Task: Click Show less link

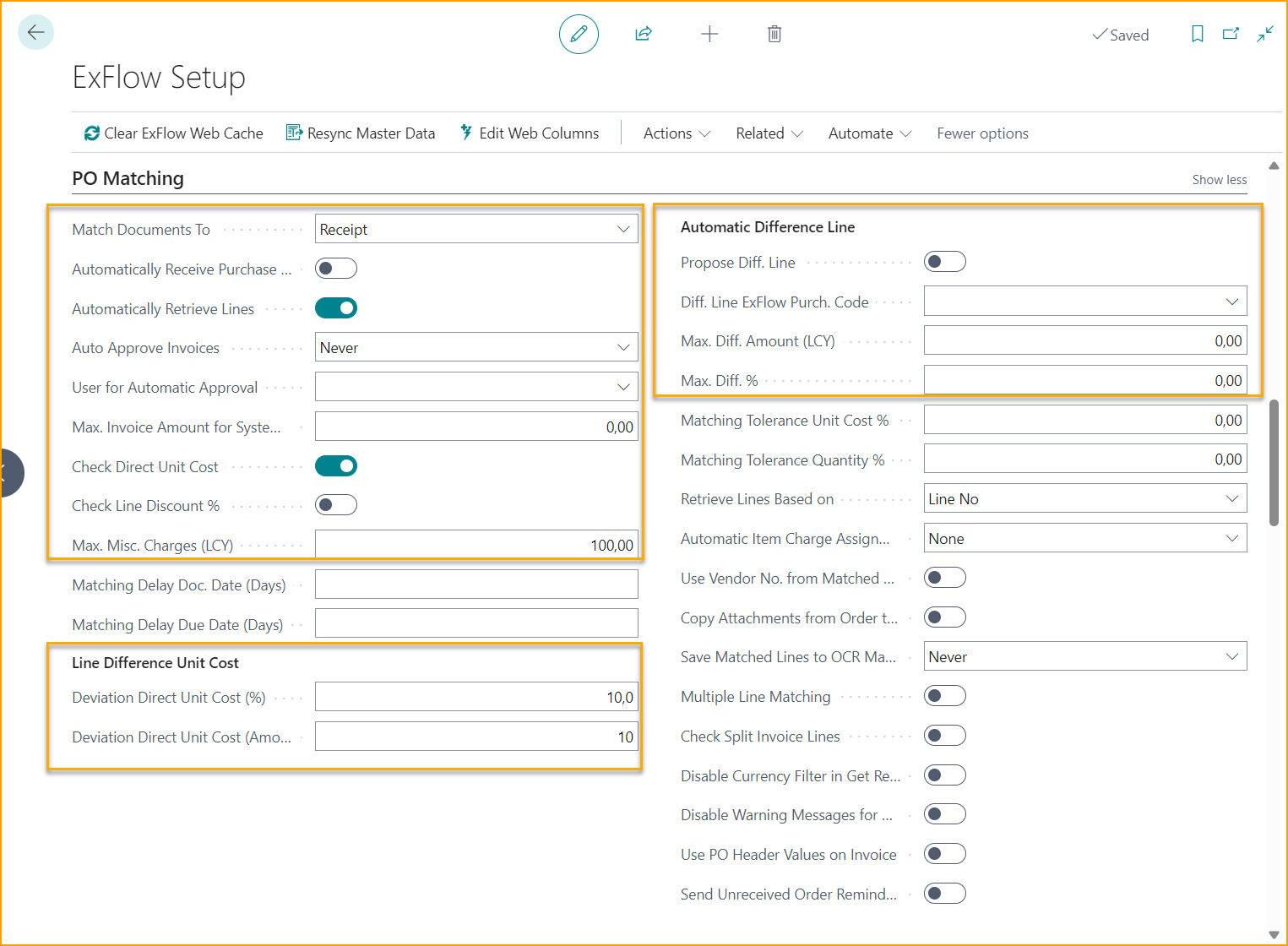Action: pos(1219,180)
